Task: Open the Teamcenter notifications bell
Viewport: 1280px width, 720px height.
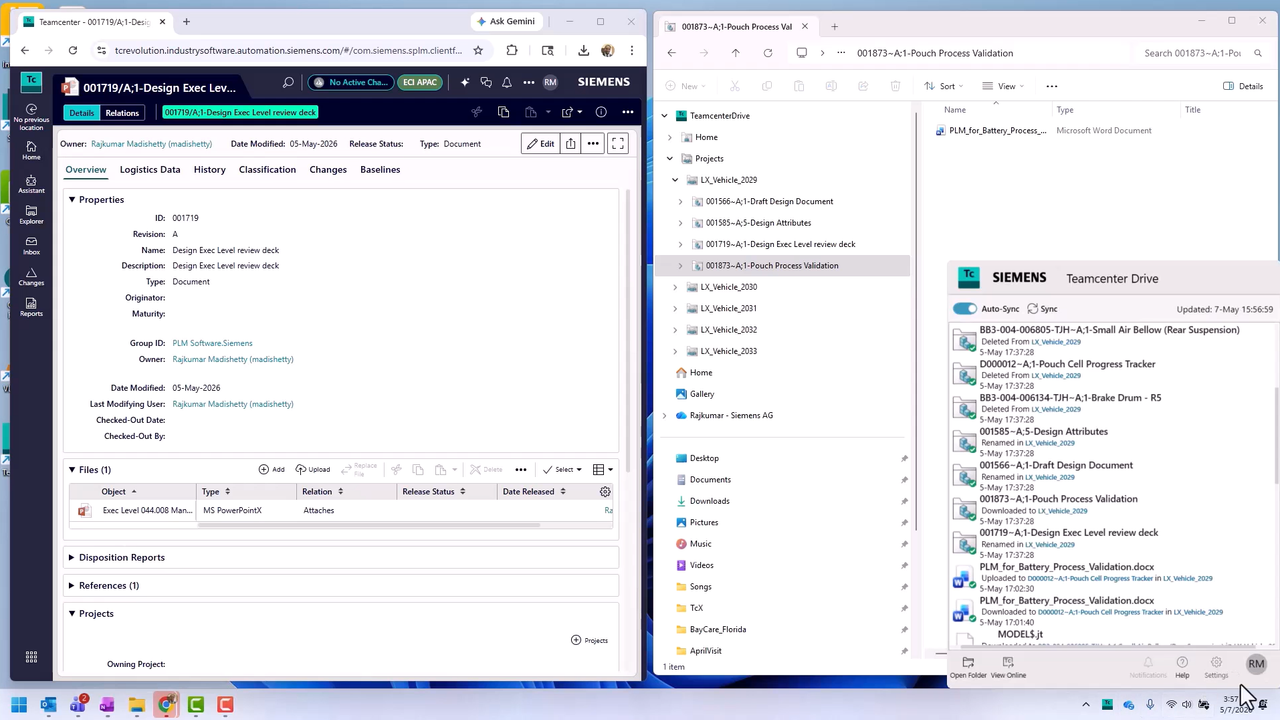Action: pos(507,83)
